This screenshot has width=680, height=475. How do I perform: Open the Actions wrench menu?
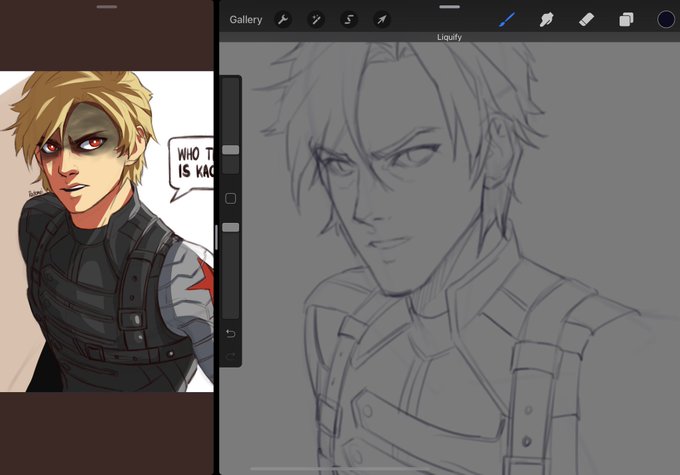(x=283, y=20)
